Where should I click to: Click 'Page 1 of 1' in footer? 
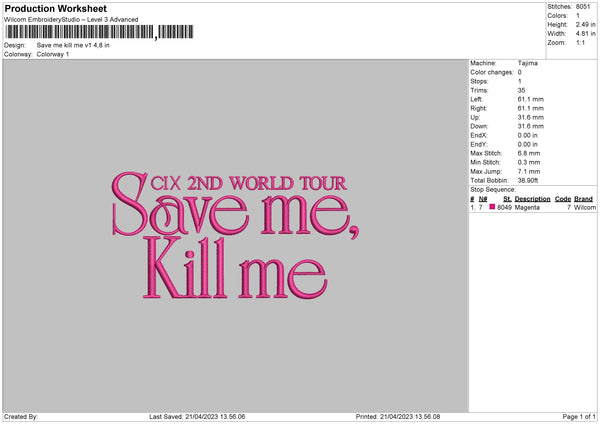pyautogui.click(x=579, y=417)
